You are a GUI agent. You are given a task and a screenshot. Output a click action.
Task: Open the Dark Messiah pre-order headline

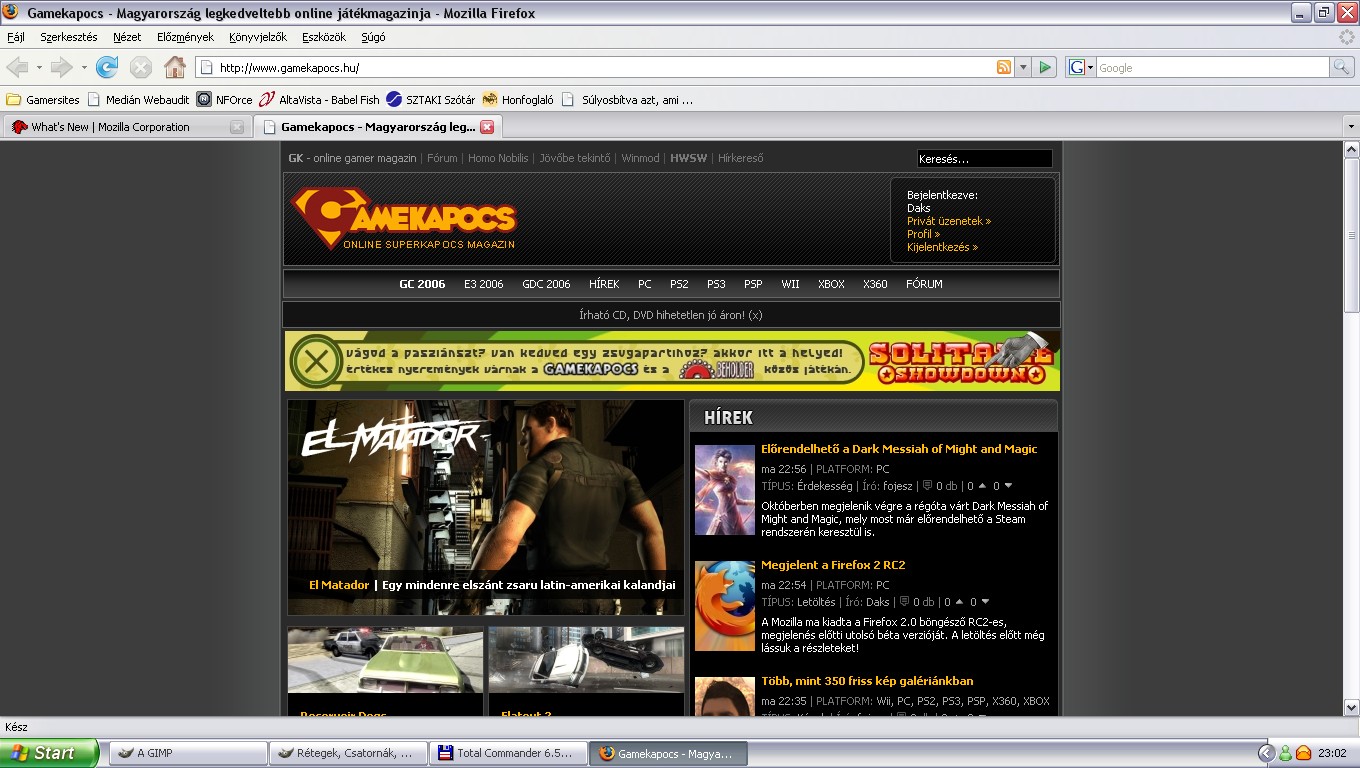[x=899, y=449]
